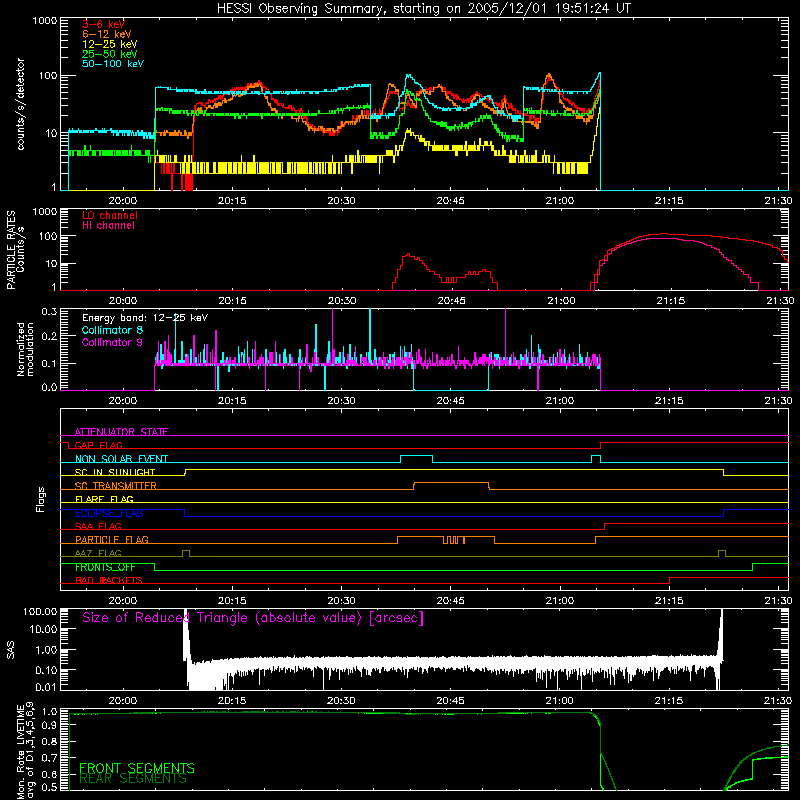Click the HESSI Observing Summary plot title
This screenshot has height=800, width=800.
click(x=424, y=9)
